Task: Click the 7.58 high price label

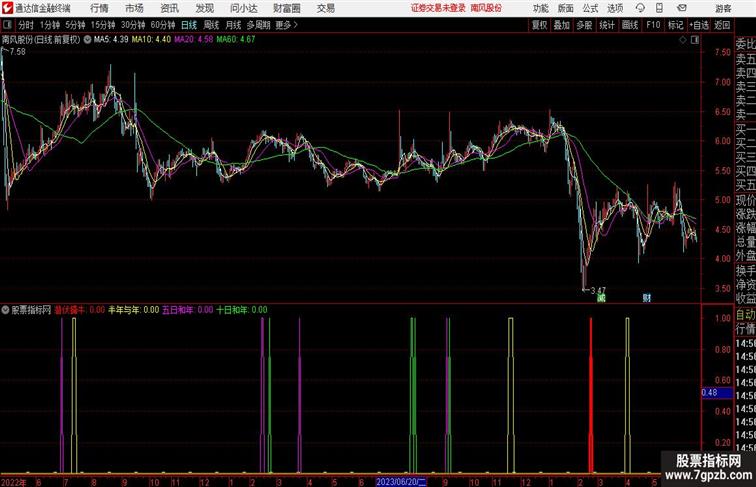Action: [x=17, y=52]
